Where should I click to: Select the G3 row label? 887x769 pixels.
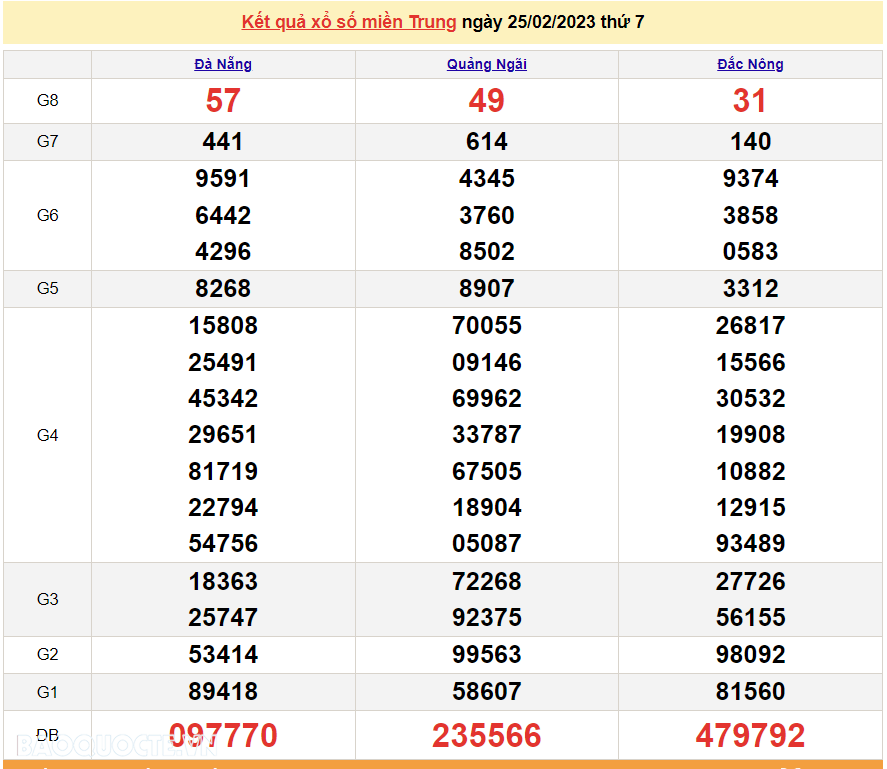[47, 599]
